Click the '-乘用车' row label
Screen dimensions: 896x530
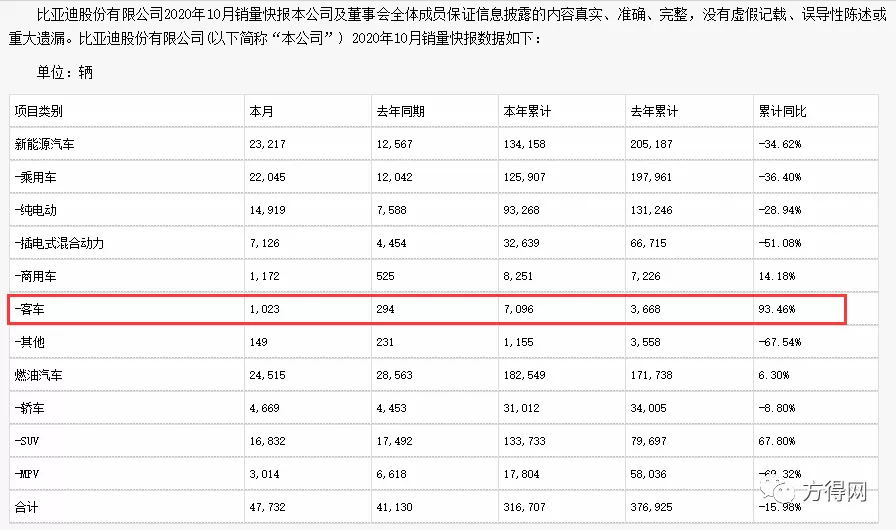35,178
